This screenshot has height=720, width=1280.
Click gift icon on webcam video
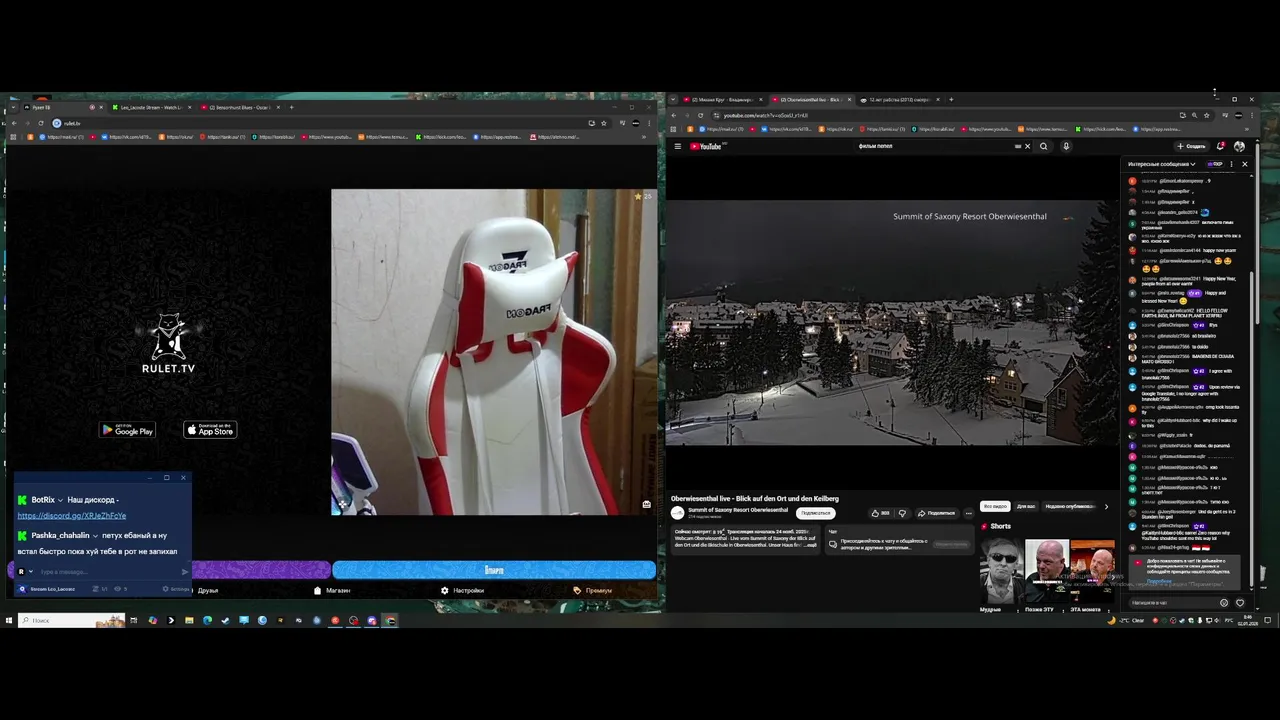pos(647,504)
